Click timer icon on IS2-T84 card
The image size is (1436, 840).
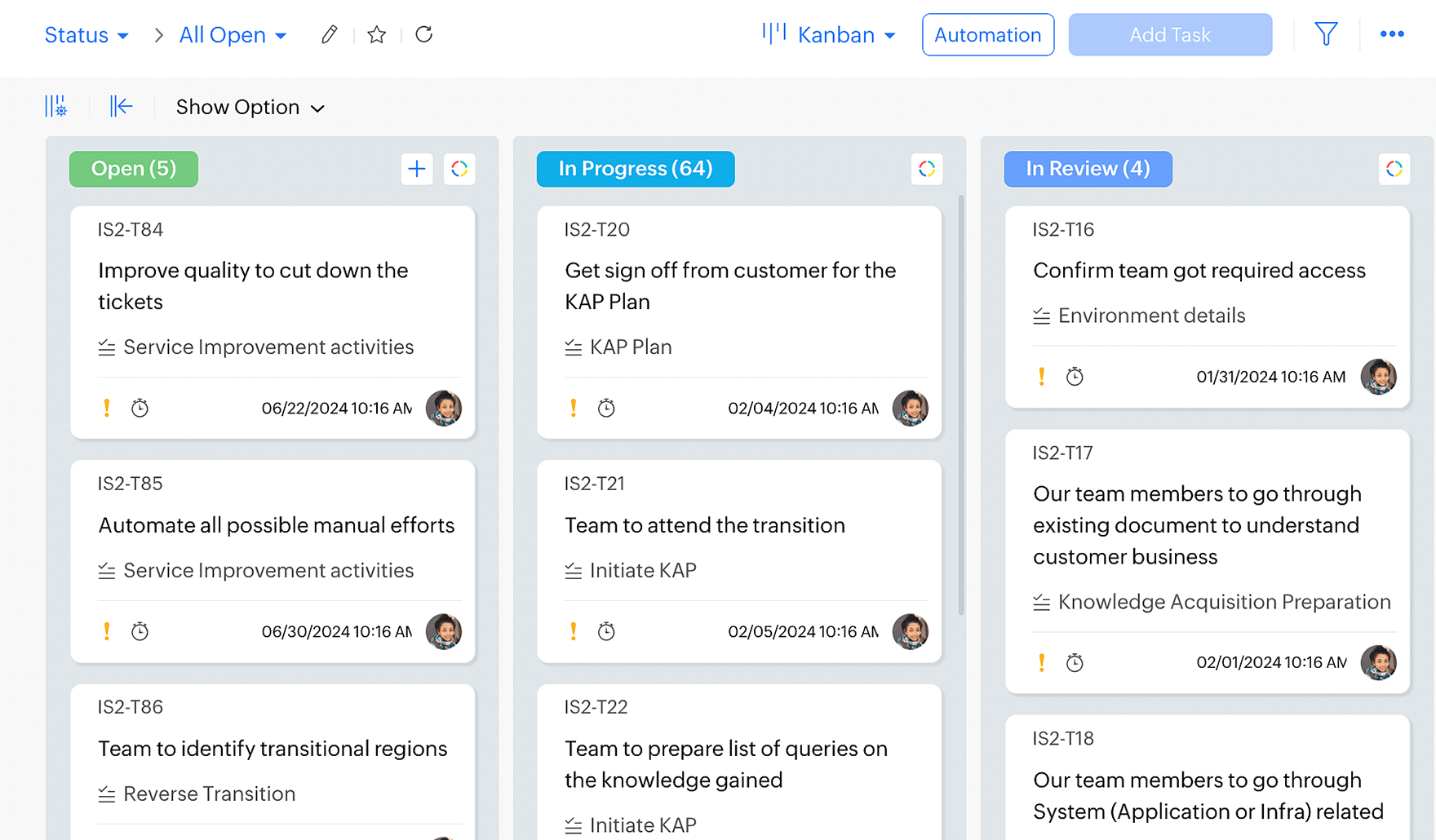140,408
